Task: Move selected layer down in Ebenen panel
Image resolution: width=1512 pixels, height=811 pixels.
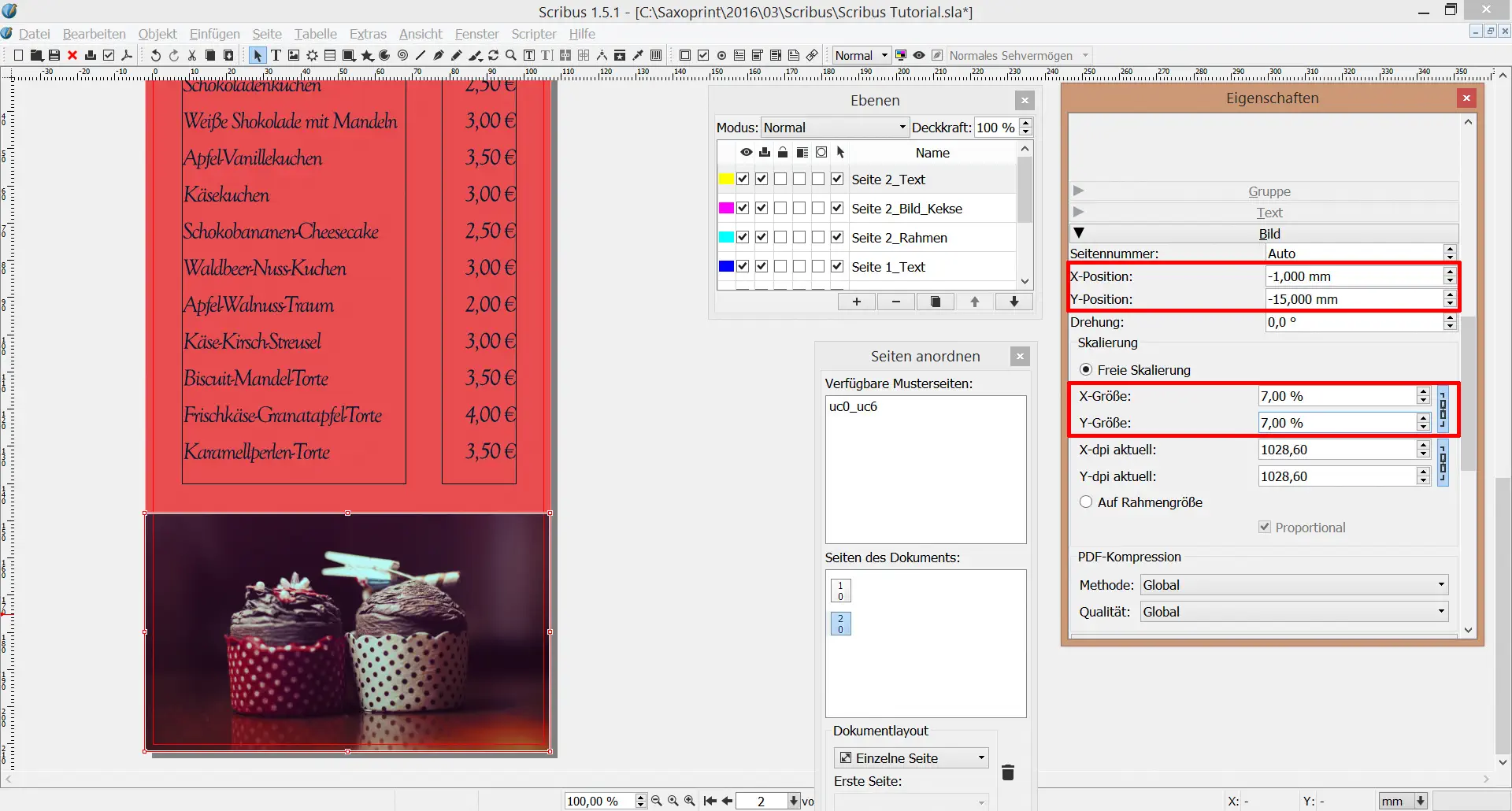Action: click(1014, 302)
